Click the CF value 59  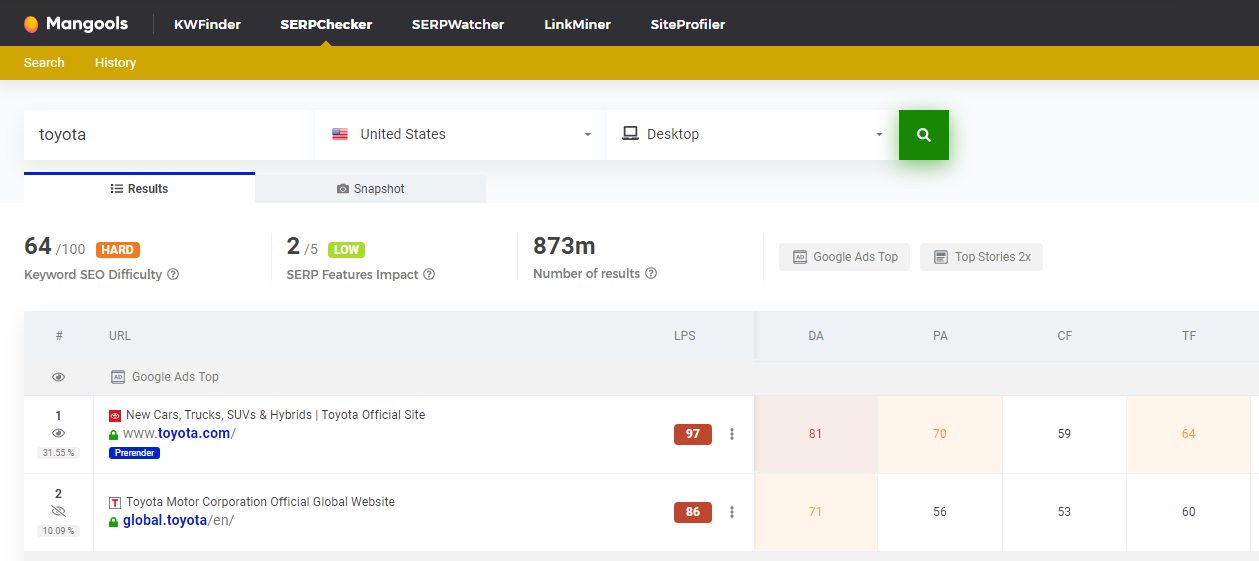(1064, 434)
